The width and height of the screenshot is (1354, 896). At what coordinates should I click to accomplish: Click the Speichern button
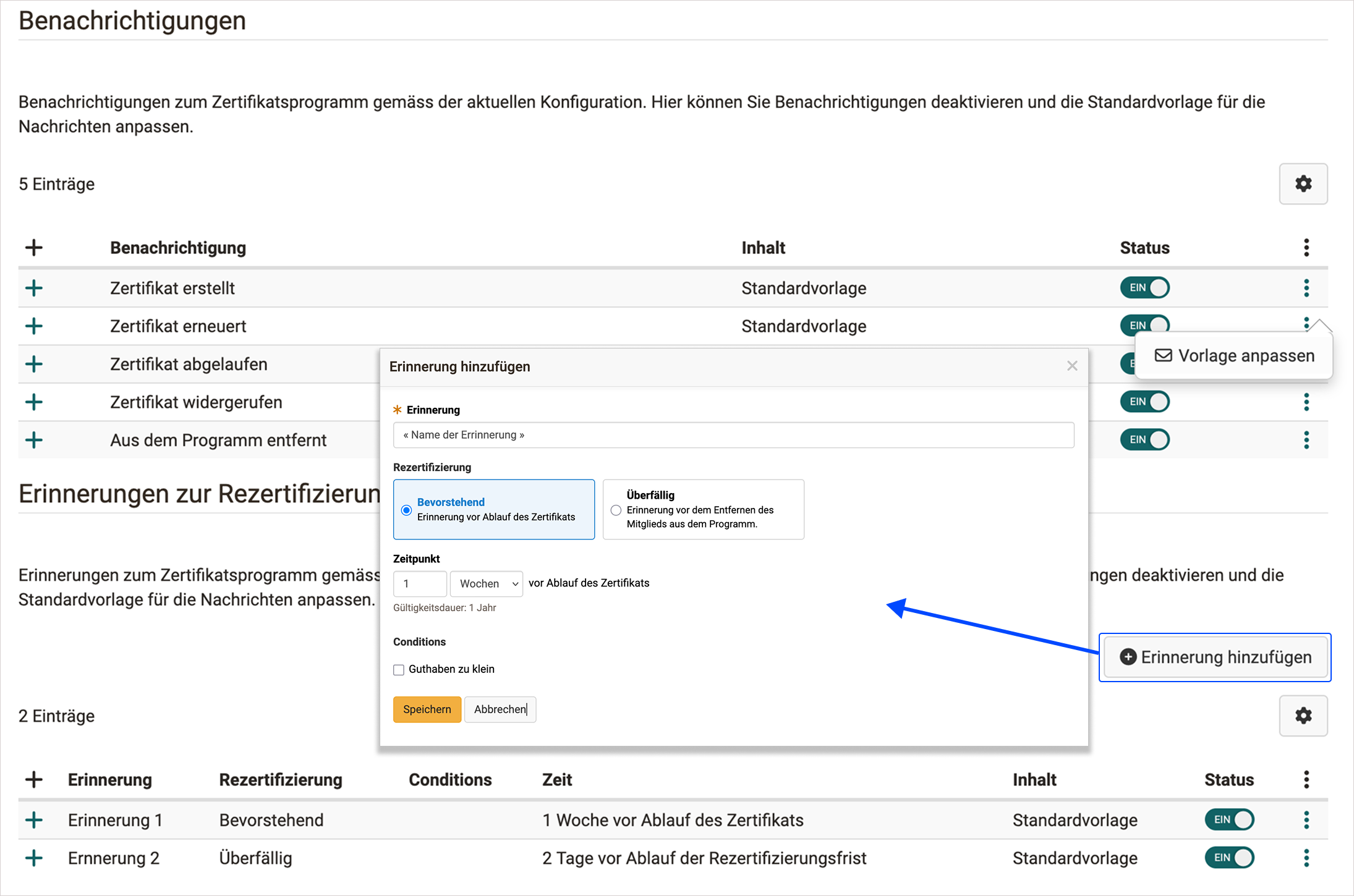pos(427,709)
